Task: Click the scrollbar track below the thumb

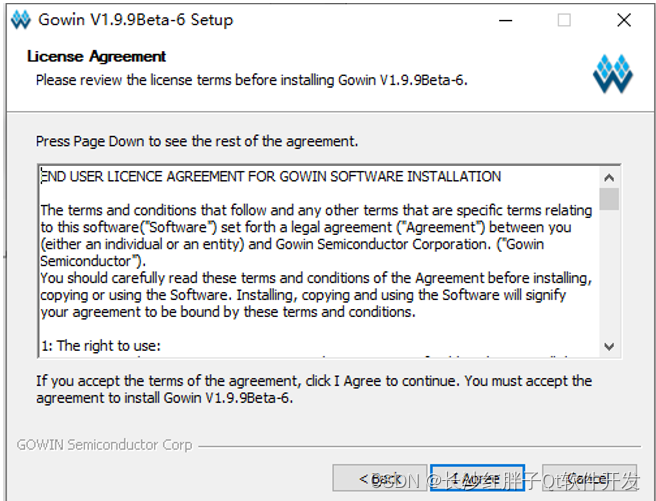Action: (609, 273)
